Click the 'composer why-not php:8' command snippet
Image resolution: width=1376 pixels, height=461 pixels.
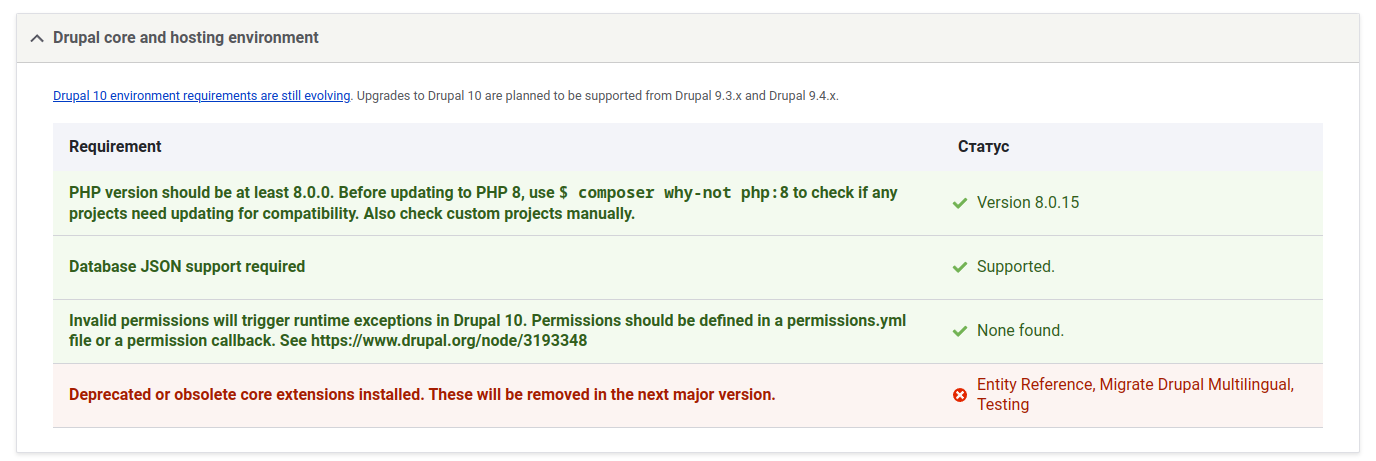[x=674, y=193]
